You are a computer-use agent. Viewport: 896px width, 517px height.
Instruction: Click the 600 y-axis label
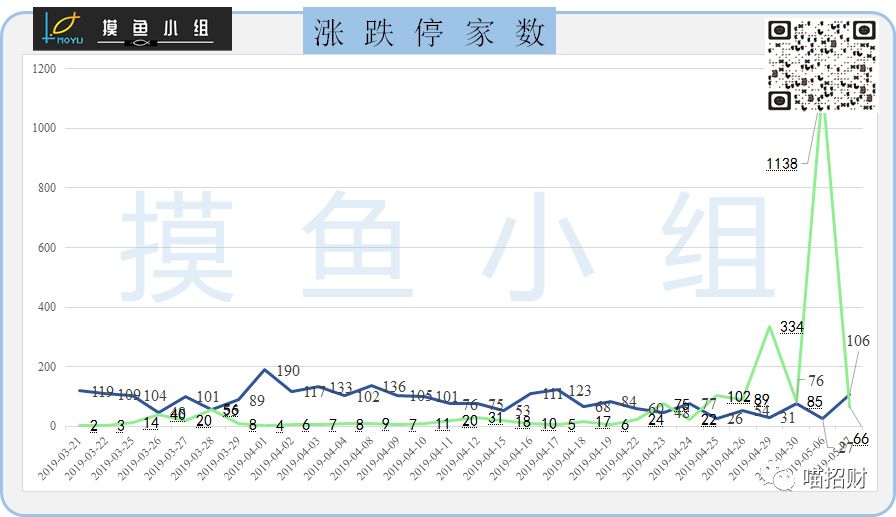point(47,247)
